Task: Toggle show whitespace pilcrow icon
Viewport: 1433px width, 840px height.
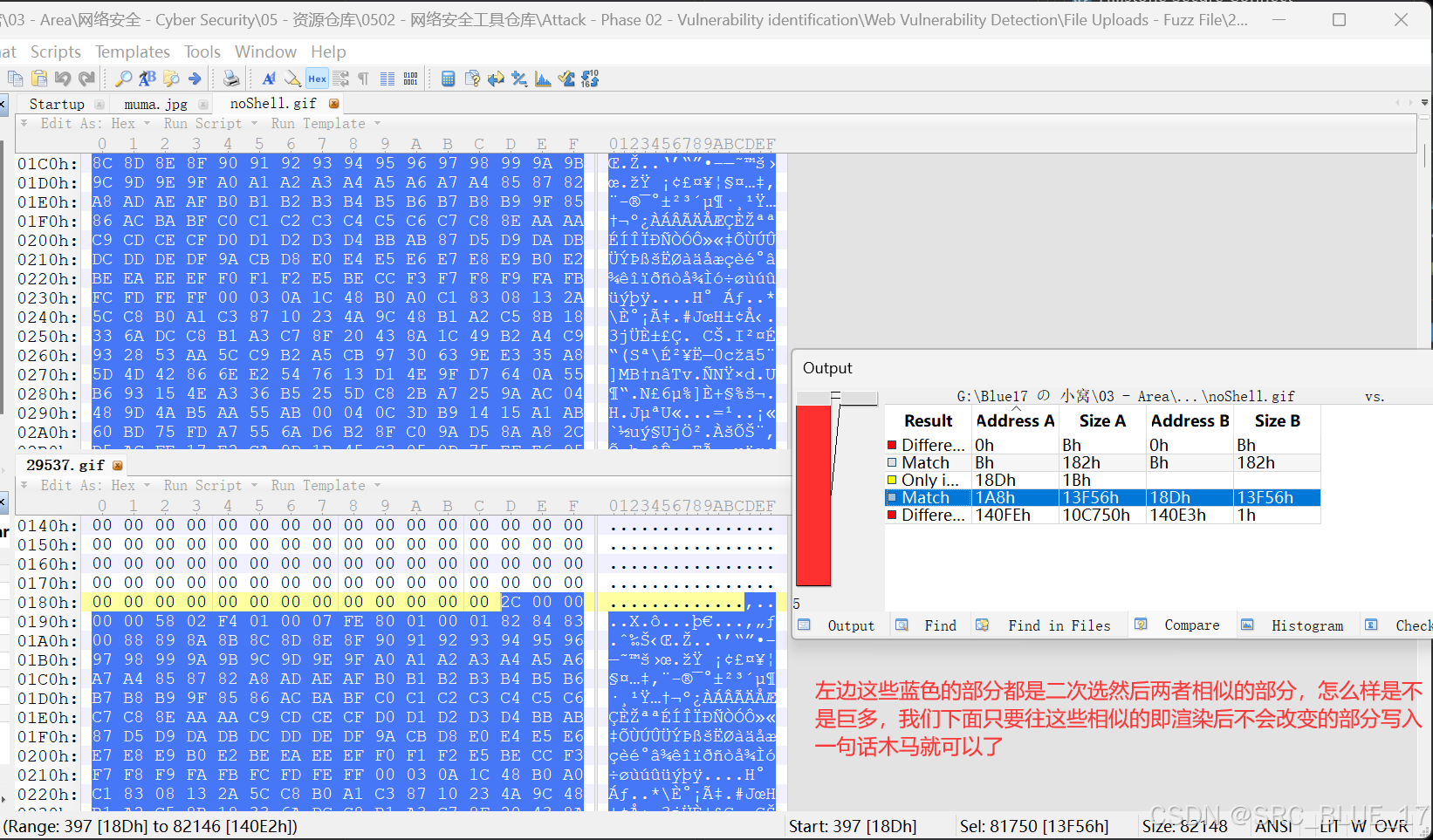Action: tap(363, 79)
